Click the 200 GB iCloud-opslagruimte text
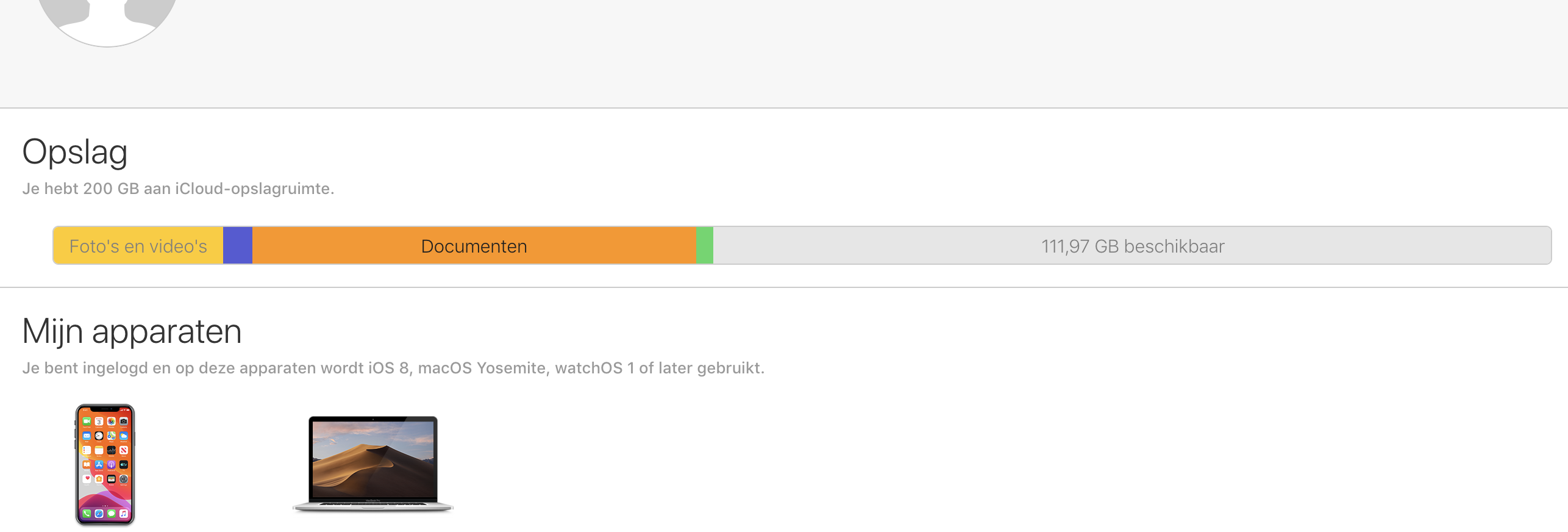1568x532 pixels. 178,189
